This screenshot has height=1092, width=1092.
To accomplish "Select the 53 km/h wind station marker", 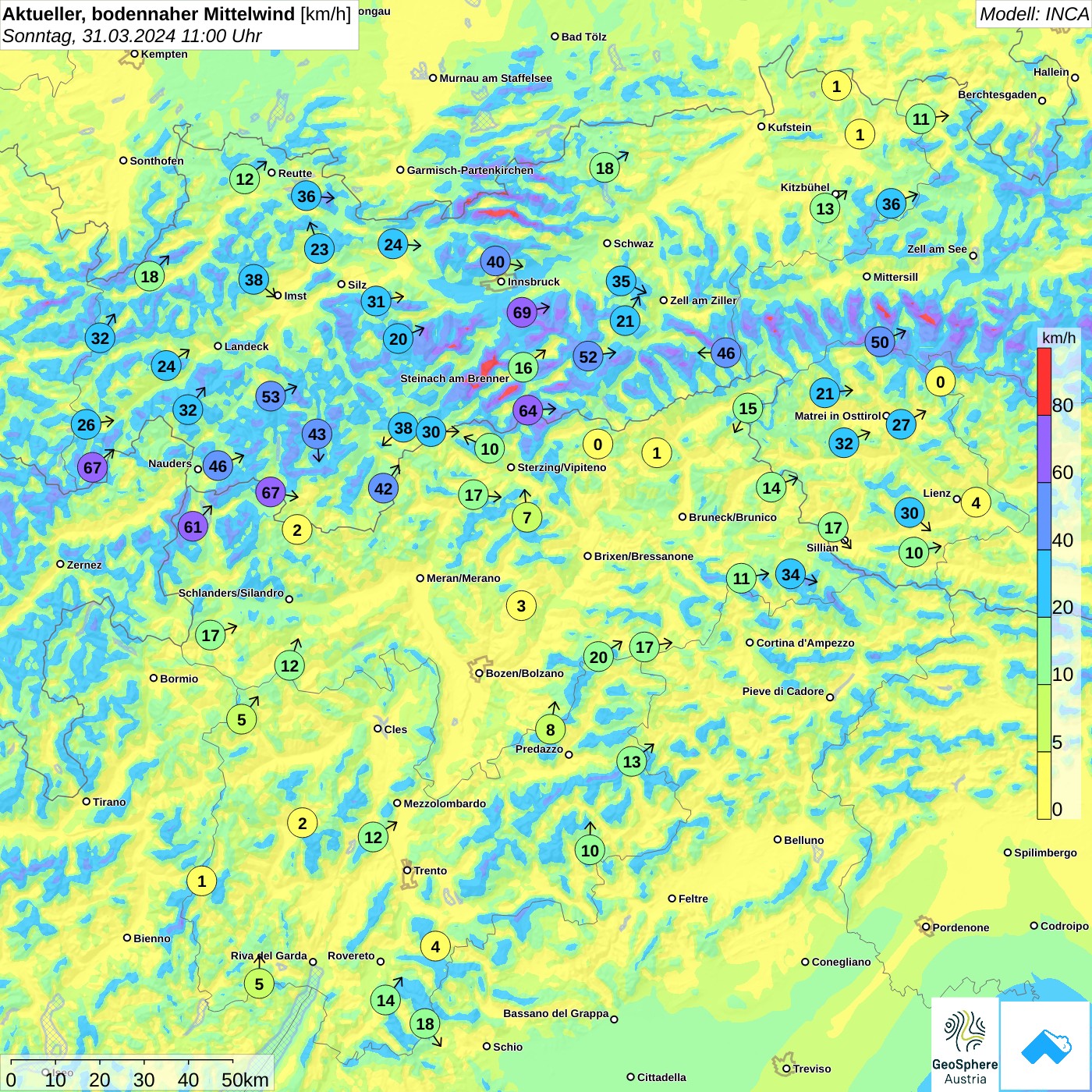I will 271,396.
